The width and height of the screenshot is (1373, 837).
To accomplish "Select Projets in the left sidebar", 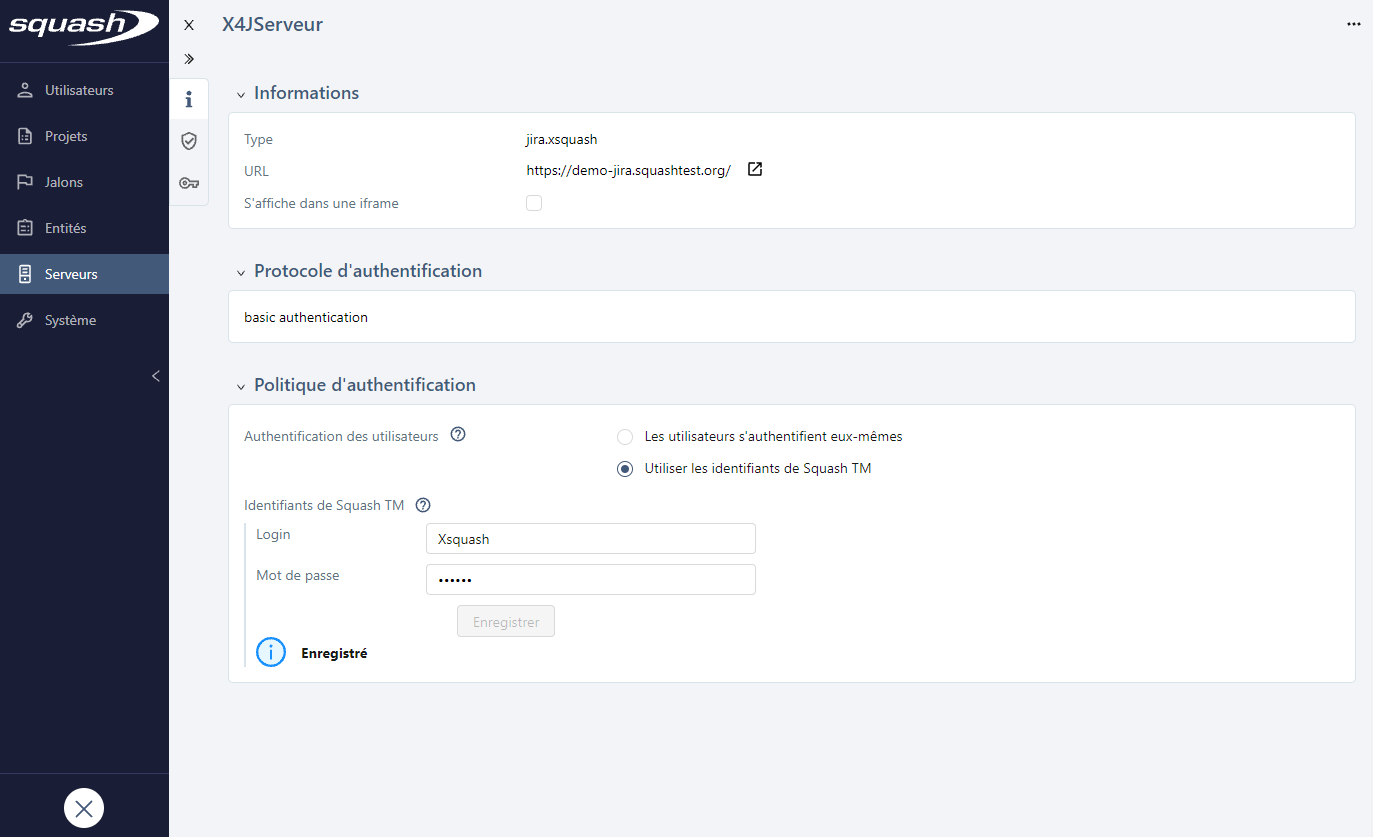I will (x=66, y=135).
